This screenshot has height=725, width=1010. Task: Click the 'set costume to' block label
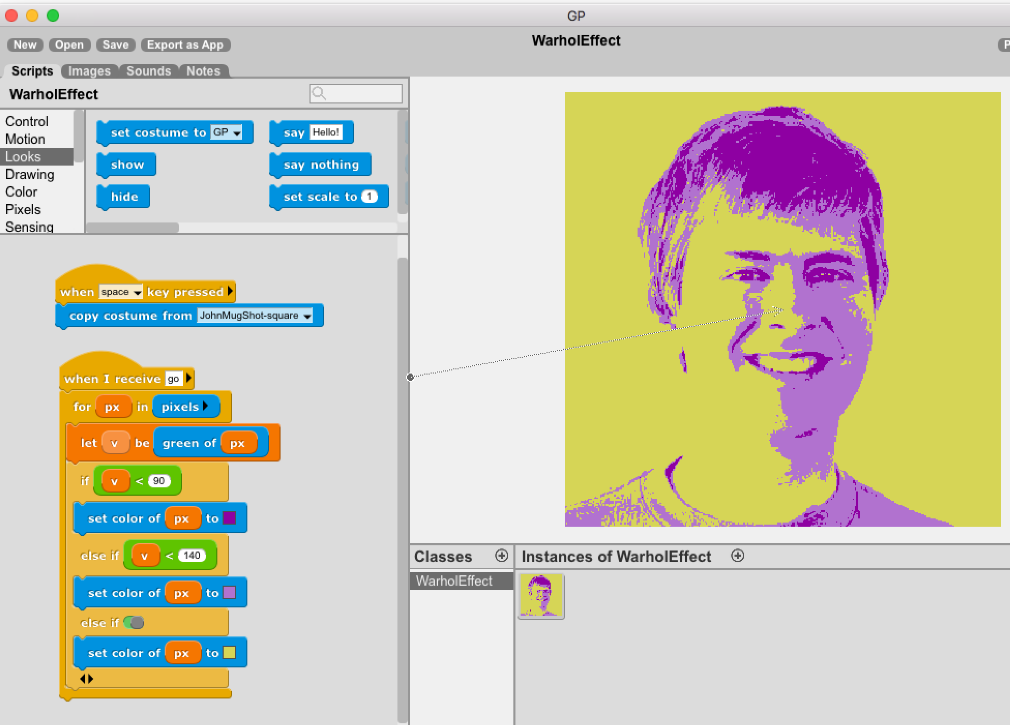pos(158,133)
